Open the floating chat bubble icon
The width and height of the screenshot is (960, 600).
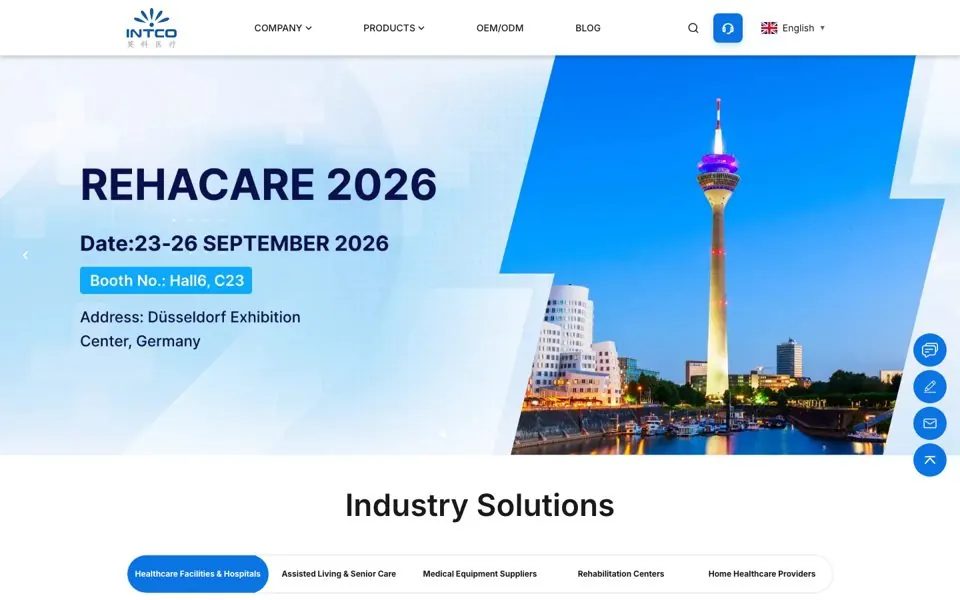(929, 350)
